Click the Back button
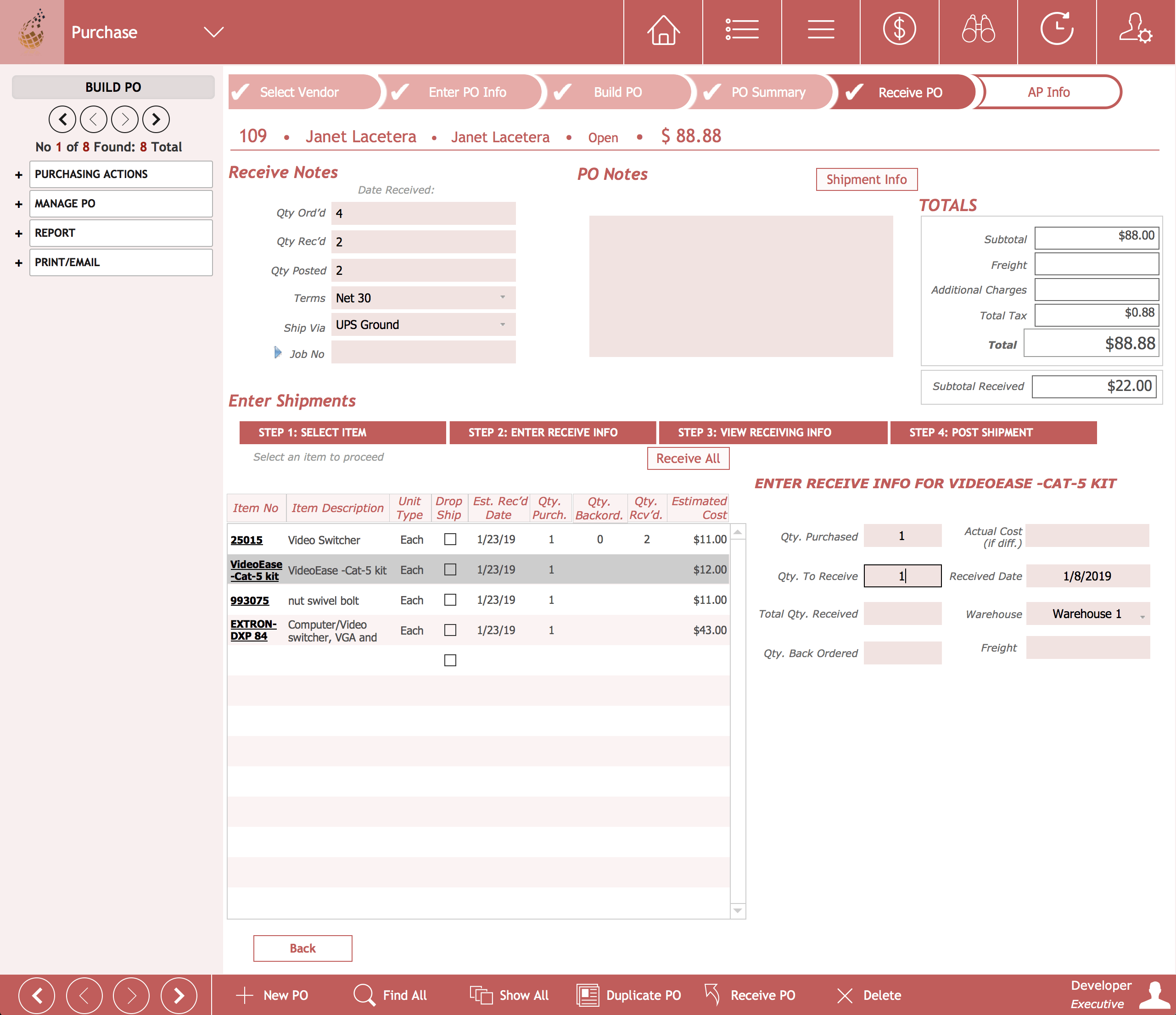Screen dimensions: 1176x1015 302,948
